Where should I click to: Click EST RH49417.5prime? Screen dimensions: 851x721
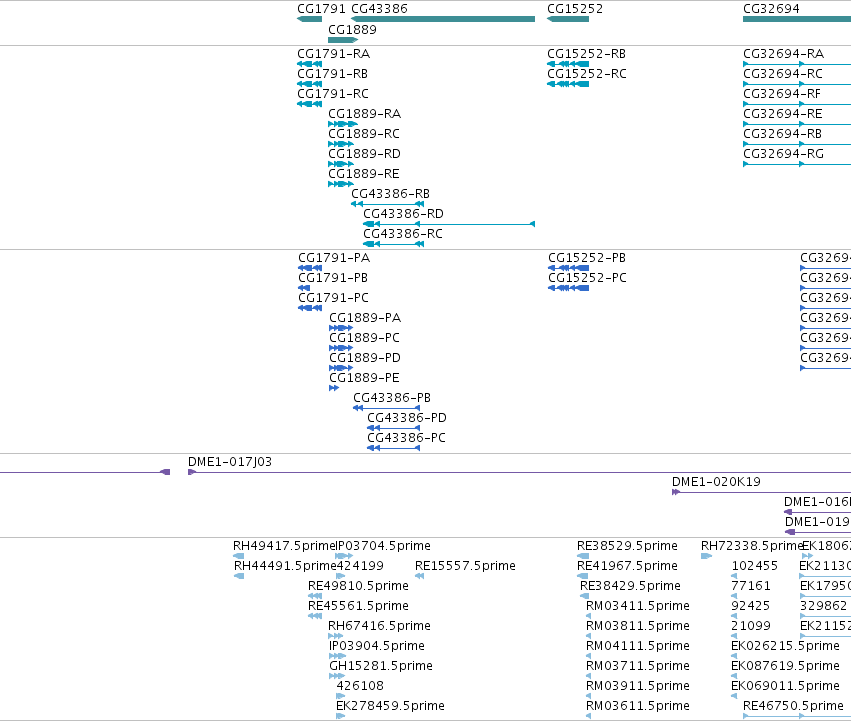(284, 546)
